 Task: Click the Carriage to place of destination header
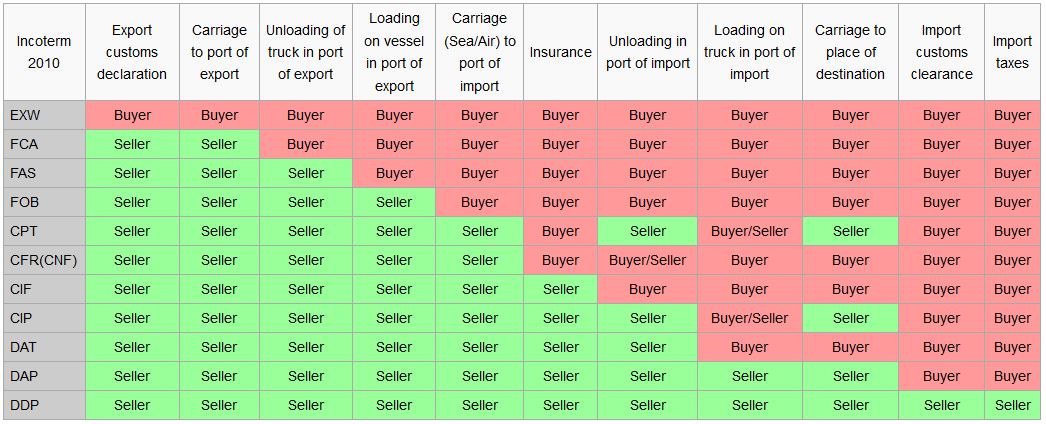(x=850, y=52)
